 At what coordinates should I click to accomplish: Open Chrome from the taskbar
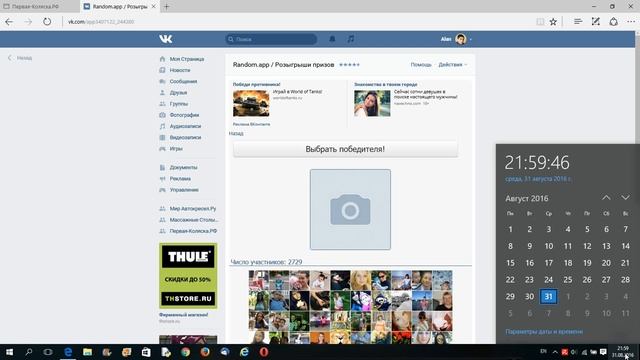(x=185, y=352)
